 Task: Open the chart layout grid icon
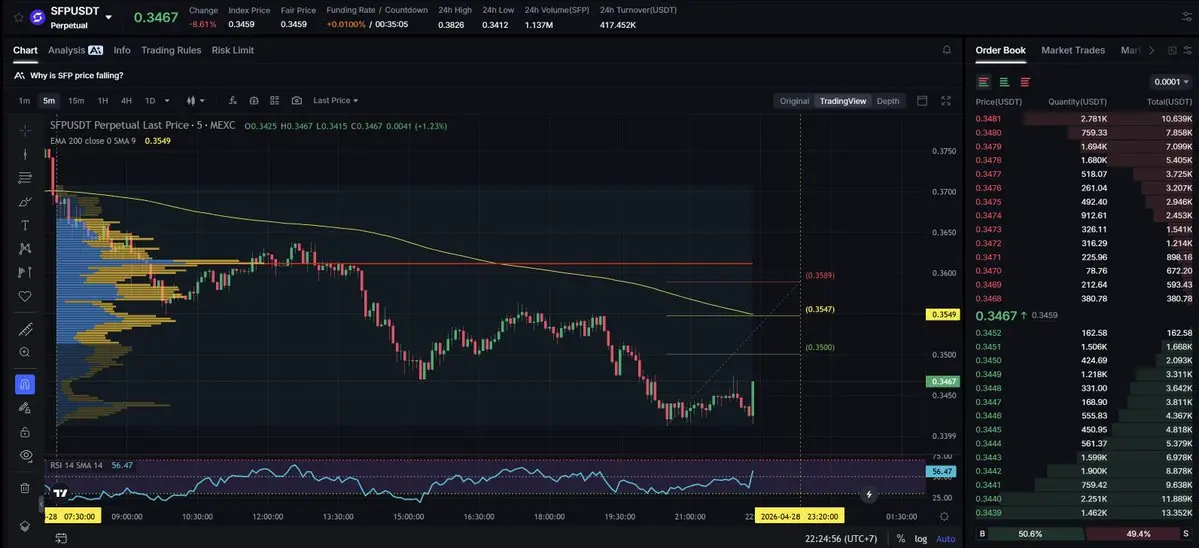coord(275,100)
